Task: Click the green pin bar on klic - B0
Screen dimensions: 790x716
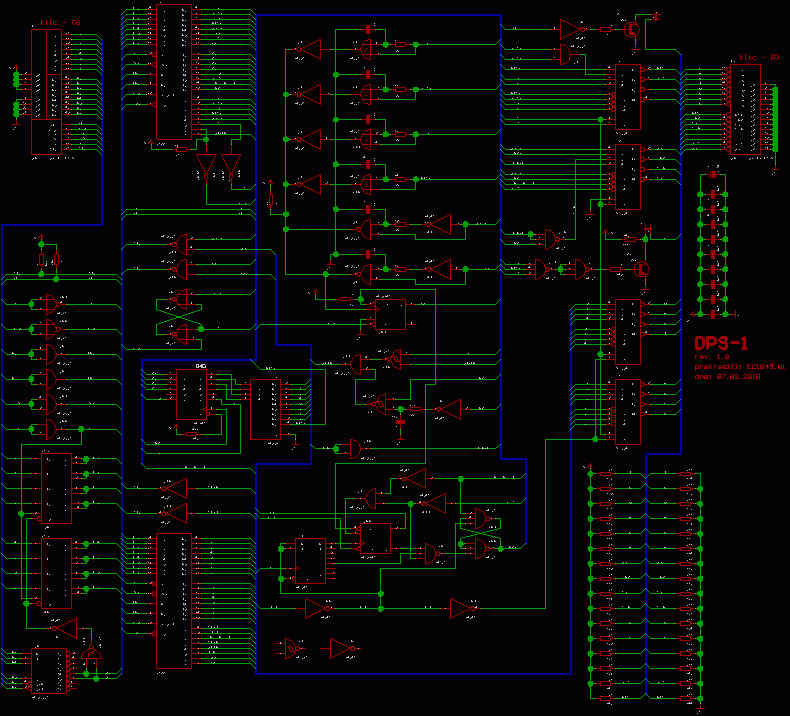Action: coord(774,118)
